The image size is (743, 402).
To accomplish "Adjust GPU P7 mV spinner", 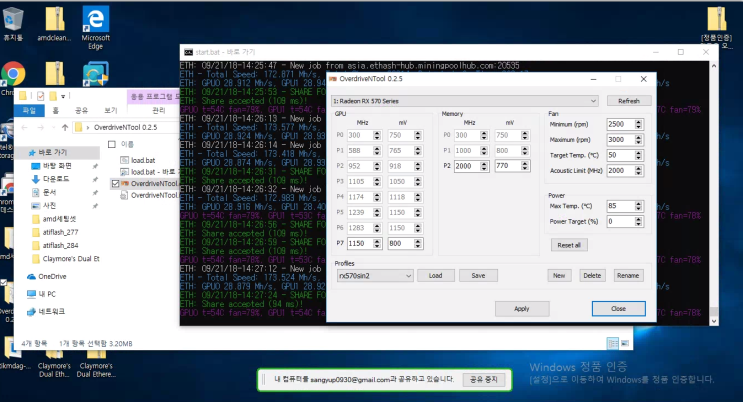I will 417,243.
